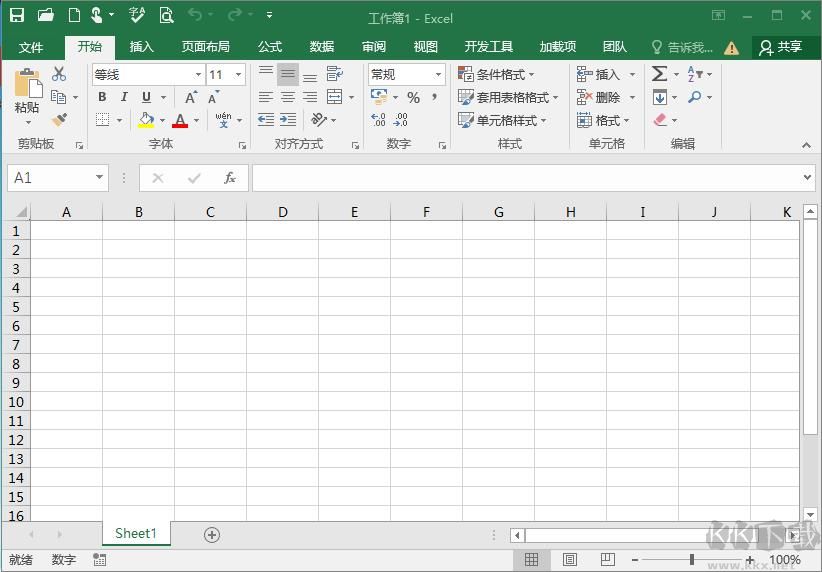
Task: Open 单元格样式 cell styles dropdown
Action: [502, 121]
